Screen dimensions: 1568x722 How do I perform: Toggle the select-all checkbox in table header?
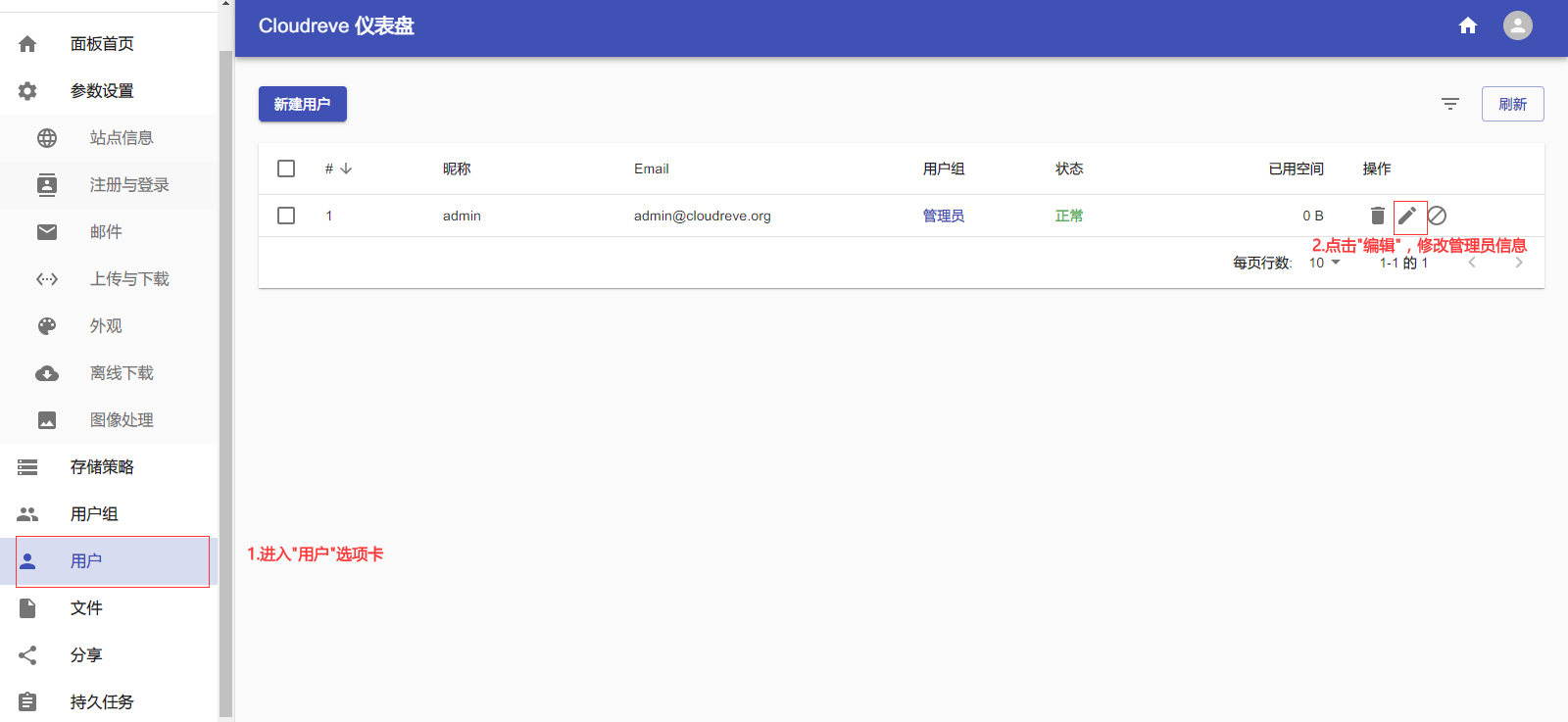click(x=286, y=168)
